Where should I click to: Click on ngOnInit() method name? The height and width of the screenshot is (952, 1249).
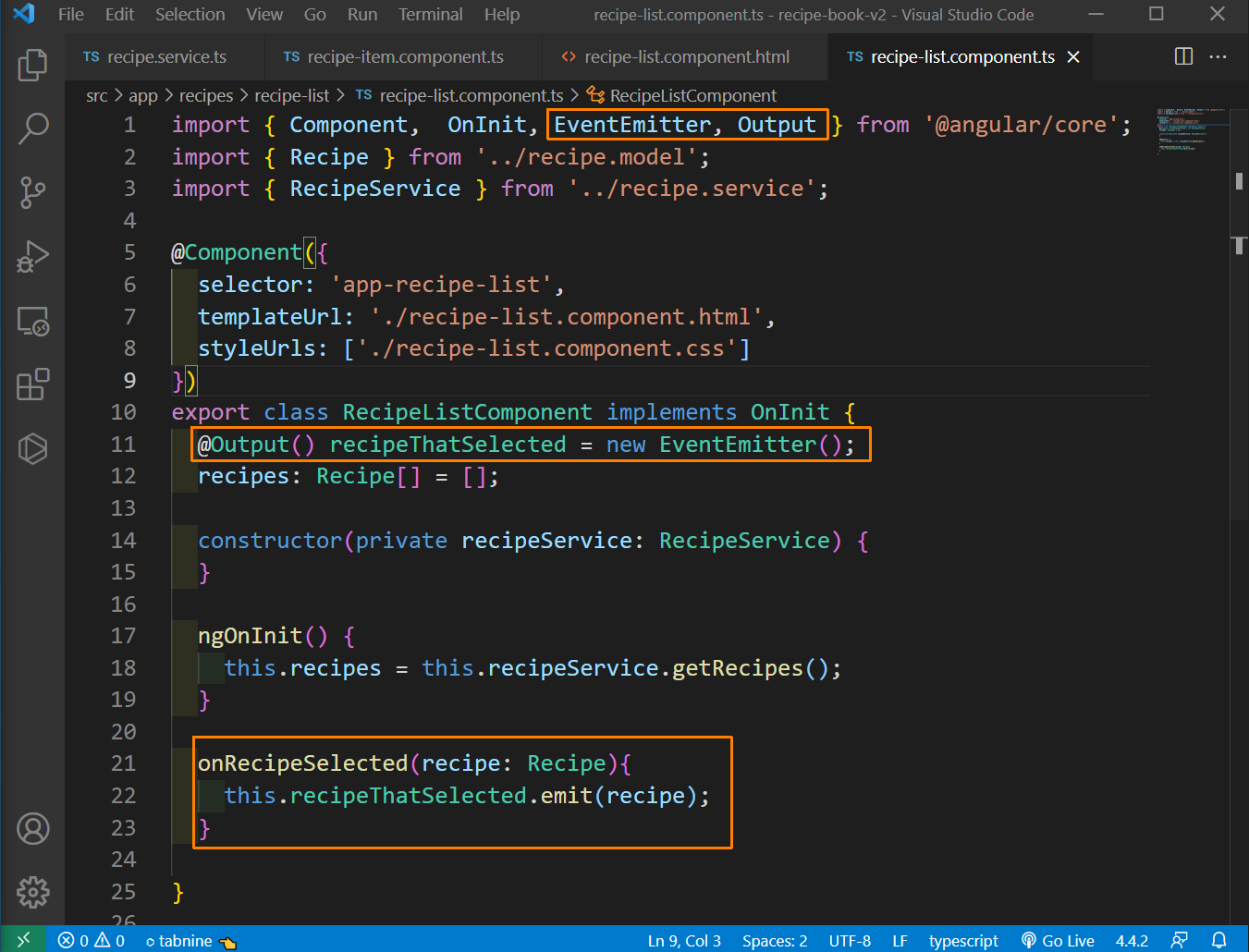coord(263,636)
